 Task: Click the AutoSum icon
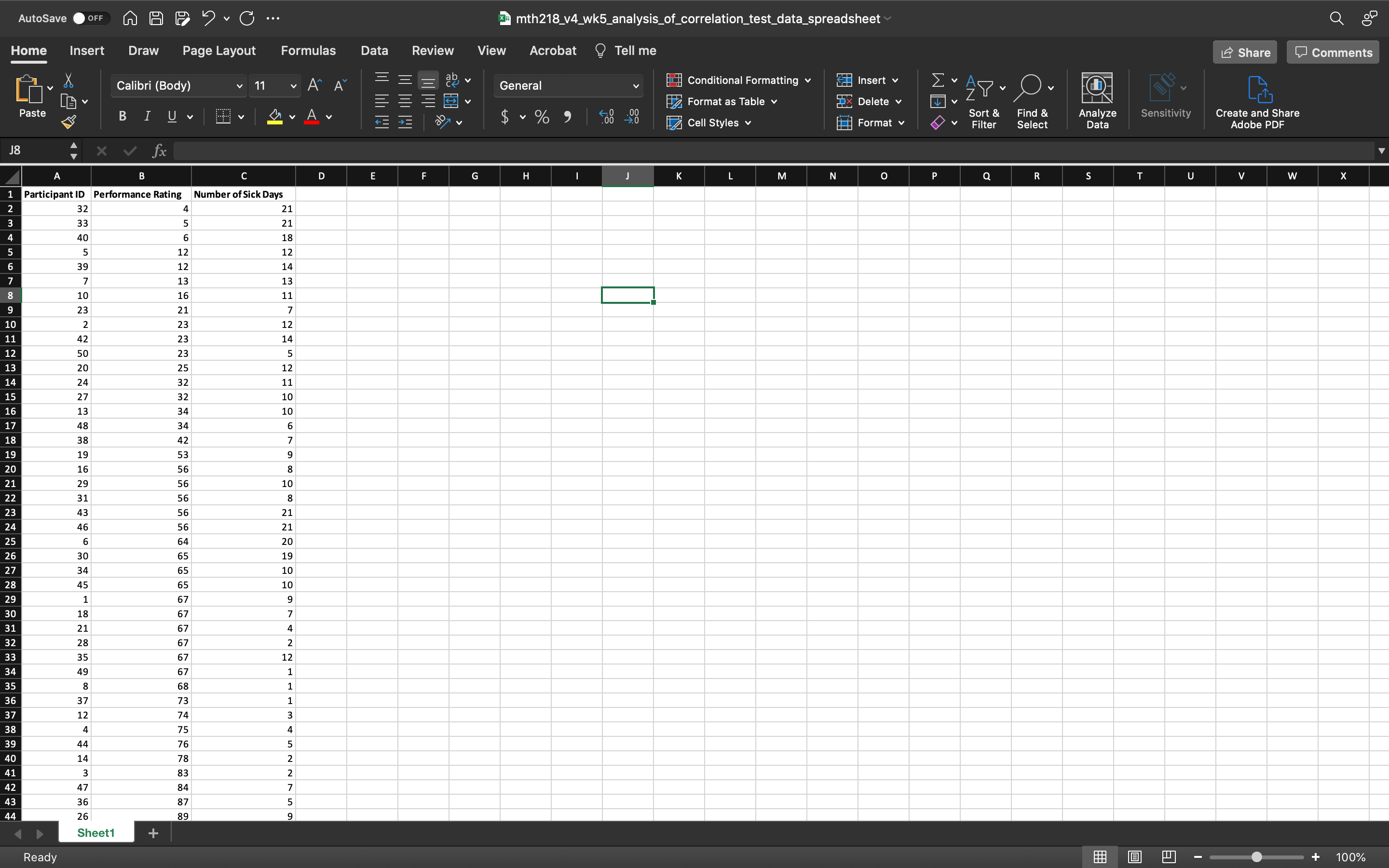pos(938,80)
